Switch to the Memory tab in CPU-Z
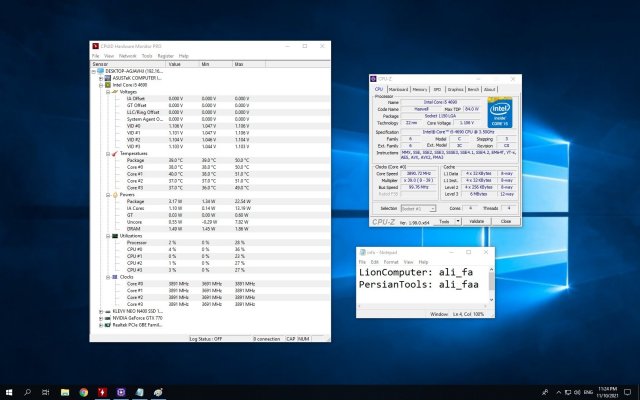The height and width of the screenshot is (400, 640). (419, 89)
